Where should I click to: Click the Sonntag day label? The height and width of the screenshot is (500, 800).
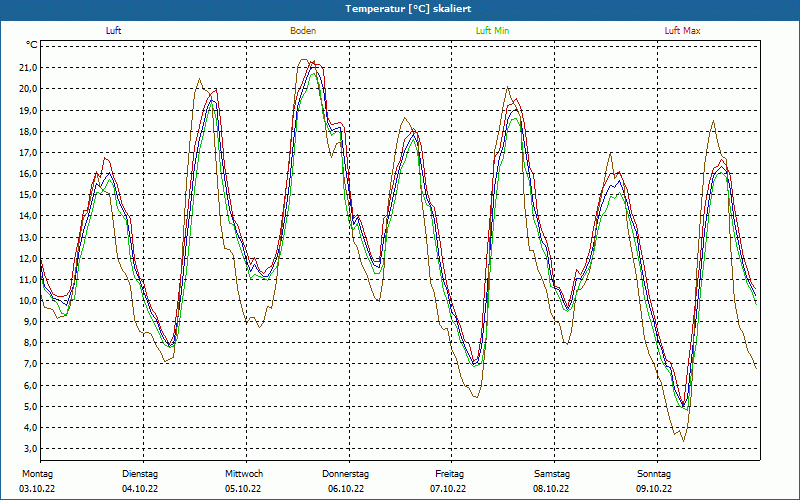(x=654, y=474)
